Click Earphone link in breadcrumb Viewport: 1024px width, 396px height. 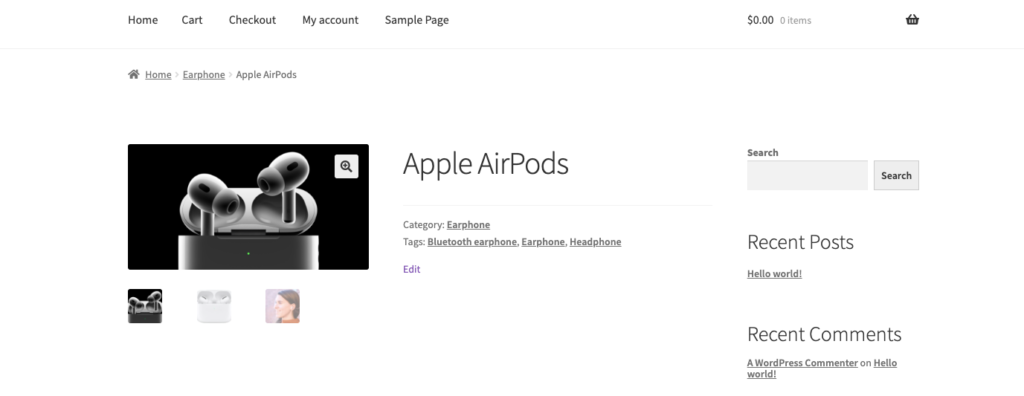click(x=204, y=74)
